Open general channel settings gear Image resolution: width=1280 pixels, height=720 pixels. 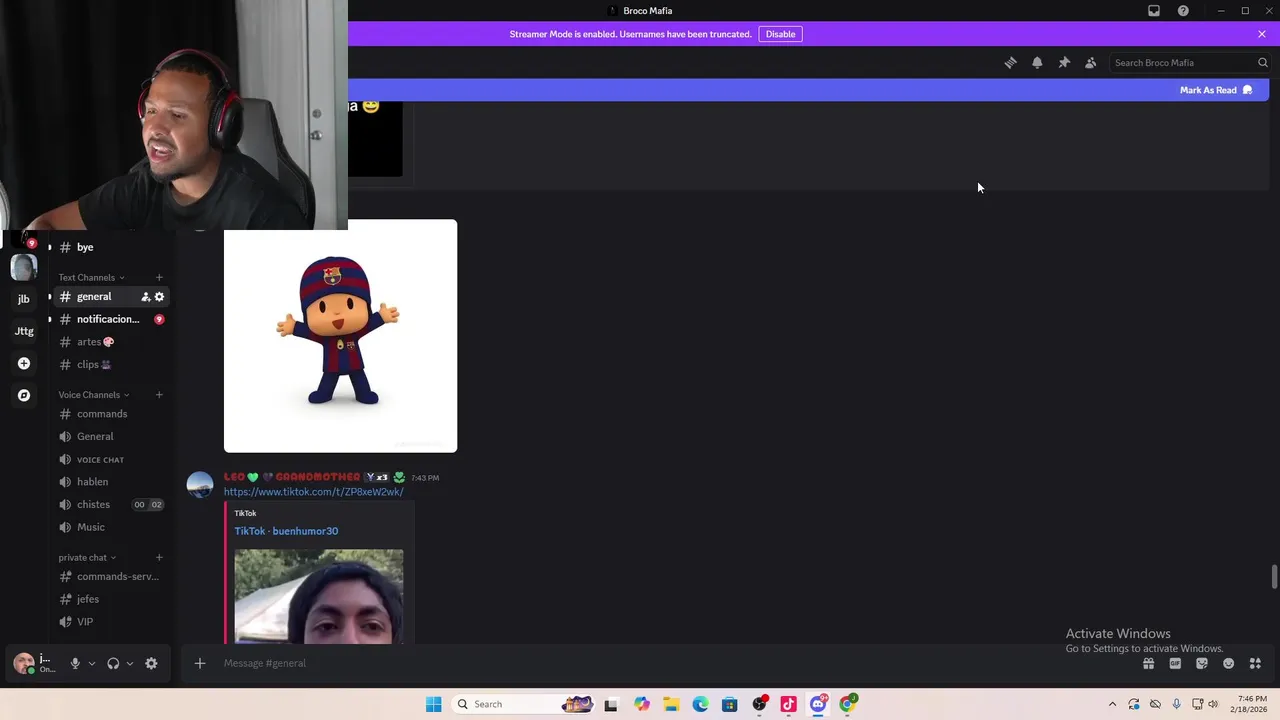159,297
